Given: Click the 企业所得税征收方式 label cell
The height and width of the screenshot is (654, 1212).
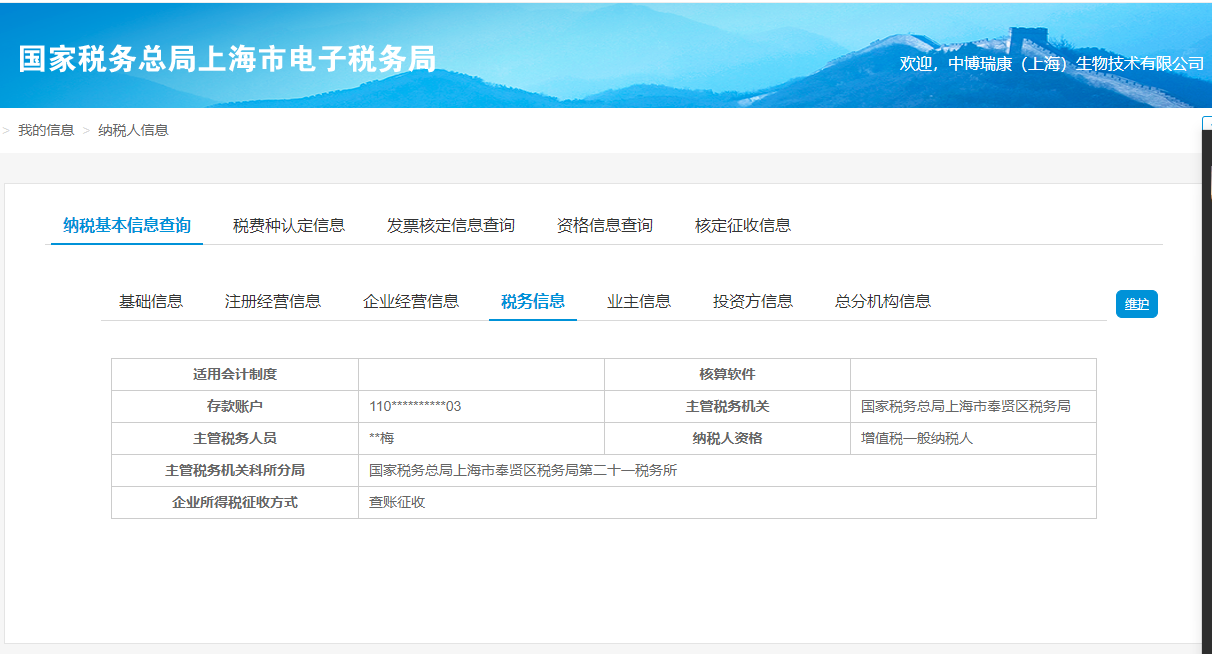Looking at the screenshot, I should coord(235,502).
